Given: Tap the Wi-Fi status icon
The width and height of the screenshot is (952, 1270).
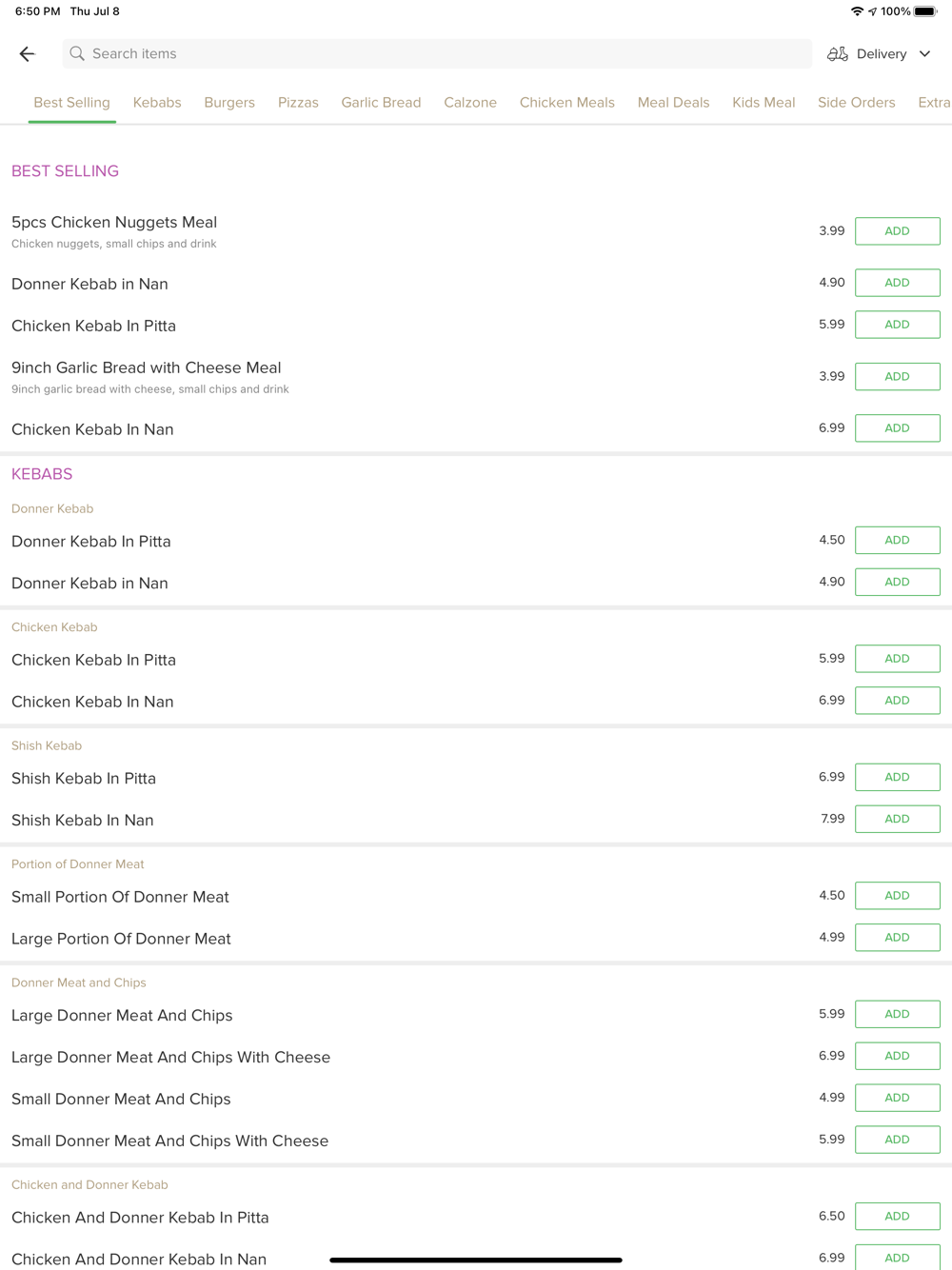Looking at the screenshot, I should point(857,11).
